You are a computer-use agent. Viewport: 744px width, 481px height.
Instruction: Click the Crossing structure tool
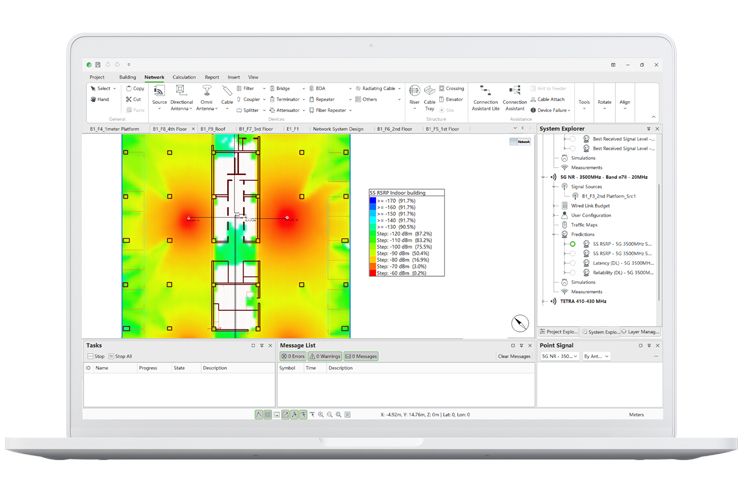click(451, 88)
